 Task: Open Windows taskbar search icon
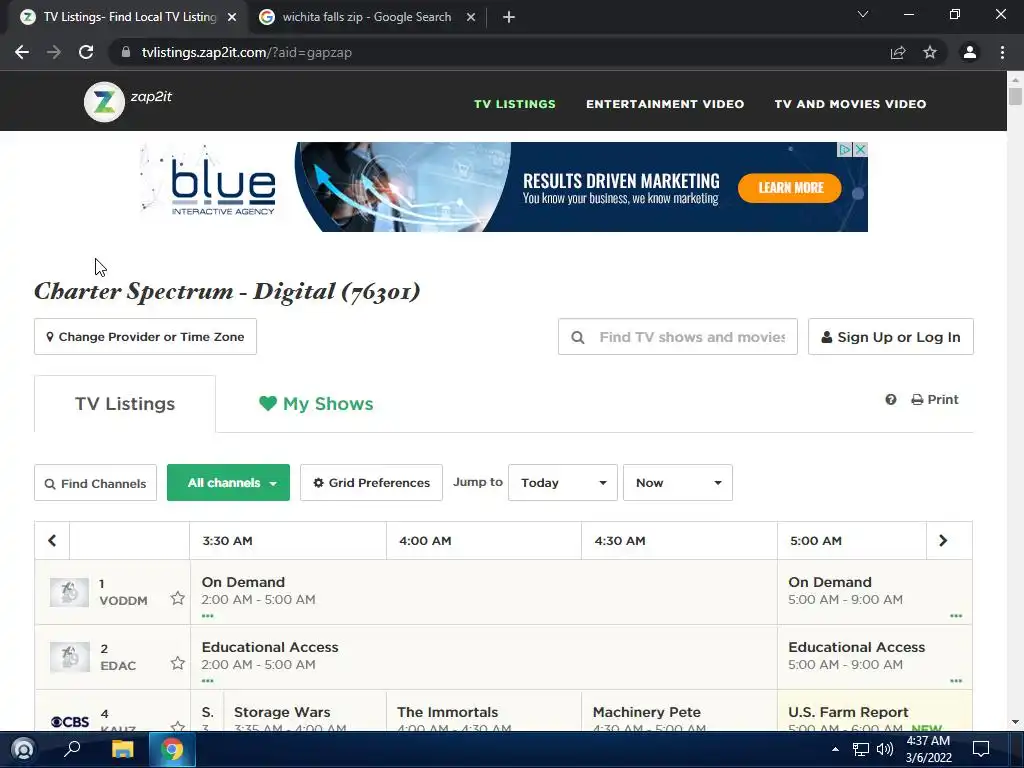[72, 749]
